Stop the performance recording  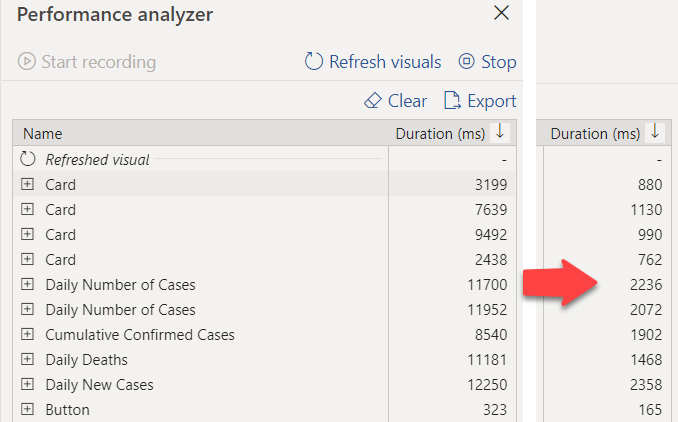coord(487,61)
